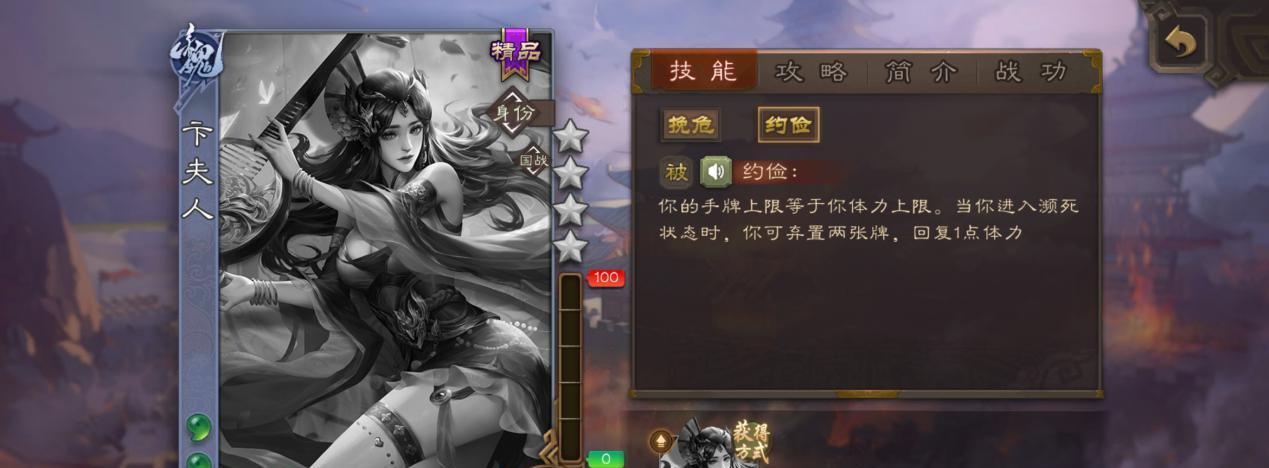Viewport: 1269px width, 468px height.
Task: Open the 简介 tab
Action: [920, 72]
